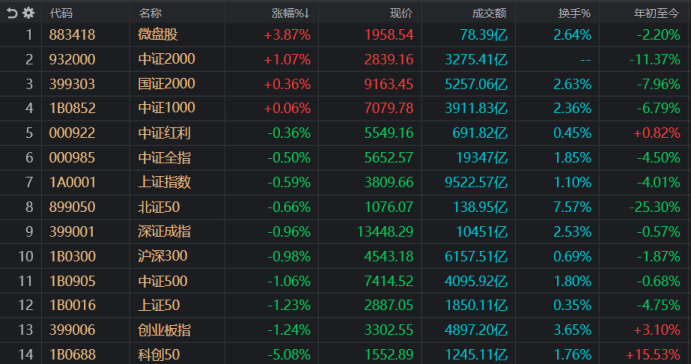692x364 pixels.
Task: Click turnover amount 4897.20亿
Action: point(476,330)
